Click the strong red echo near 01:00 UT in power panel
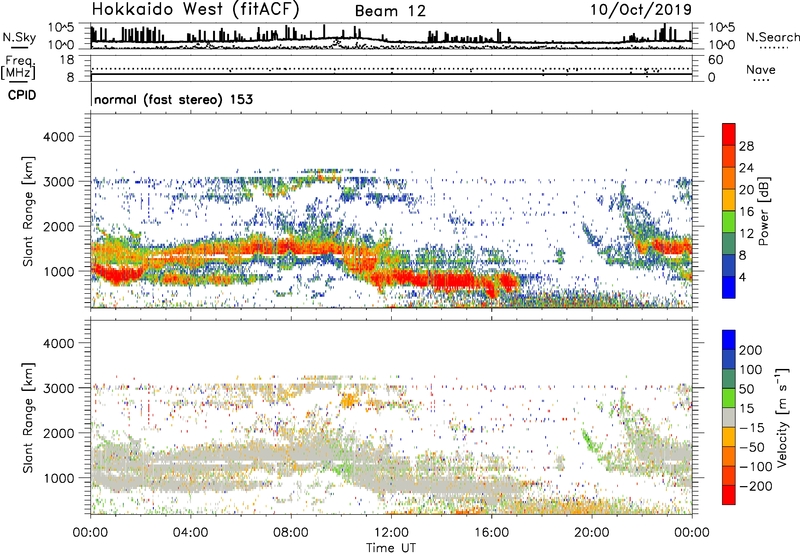This screenshot has width=800, height=554. pyautogui.click(x=116, y=274)
